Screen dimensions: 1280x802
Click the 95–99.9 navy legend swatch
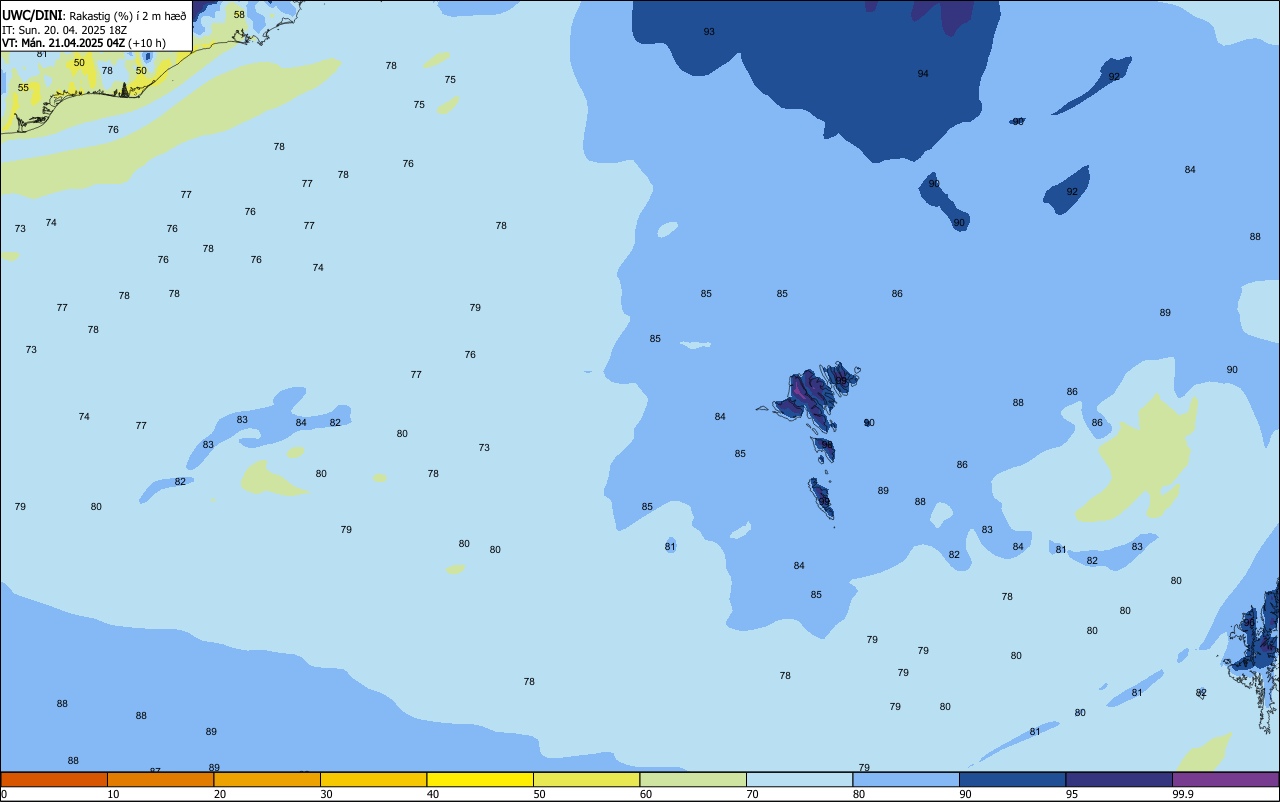(x=1119, y=779)
